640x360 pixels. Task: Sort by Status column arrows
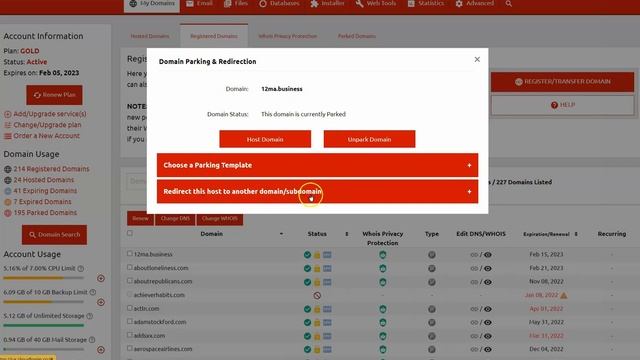[x=347, y=234]
